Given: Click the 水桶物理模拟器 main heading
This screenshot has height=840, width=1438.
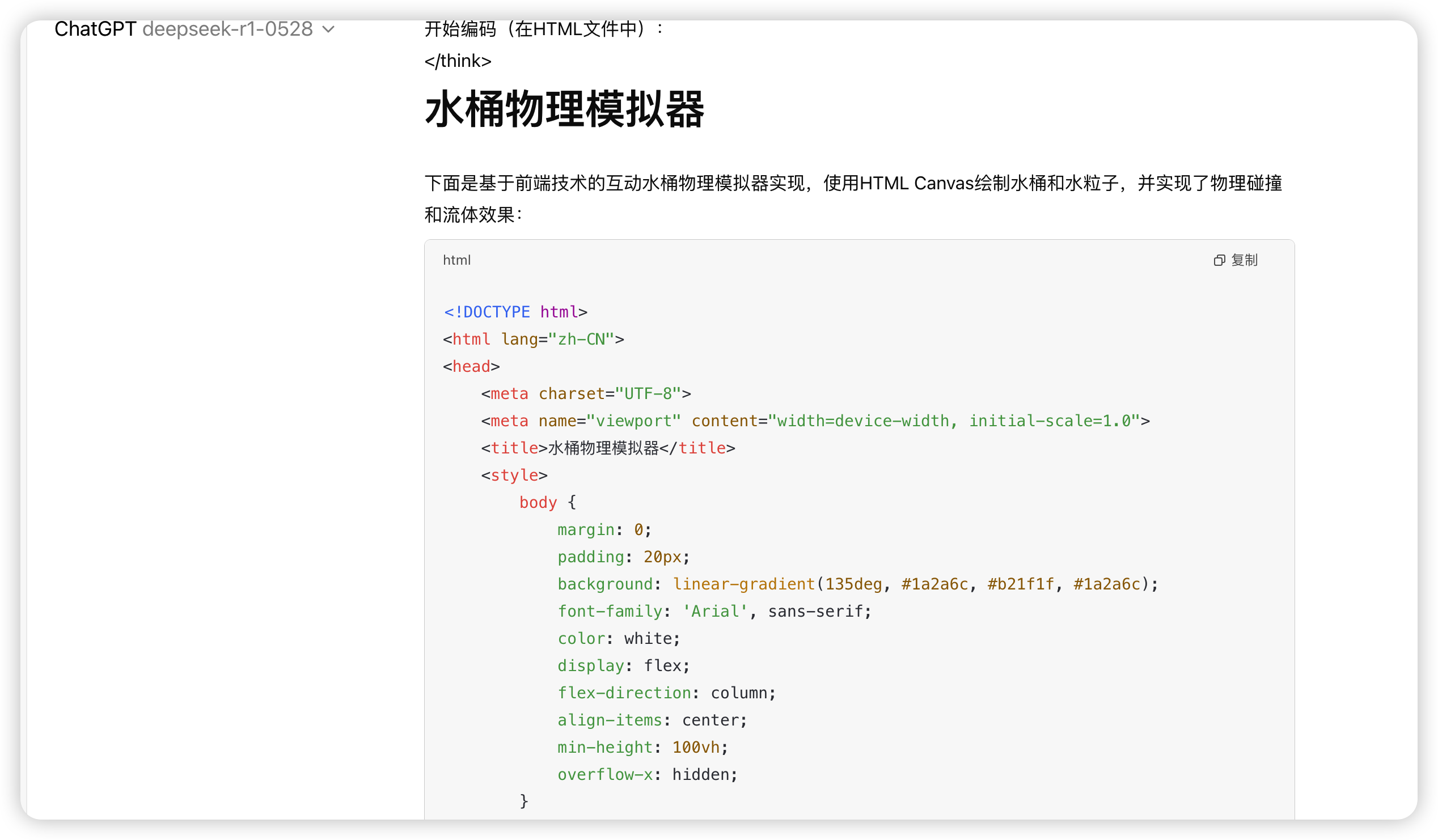Looking at the screenshot, I should point(564,109).
